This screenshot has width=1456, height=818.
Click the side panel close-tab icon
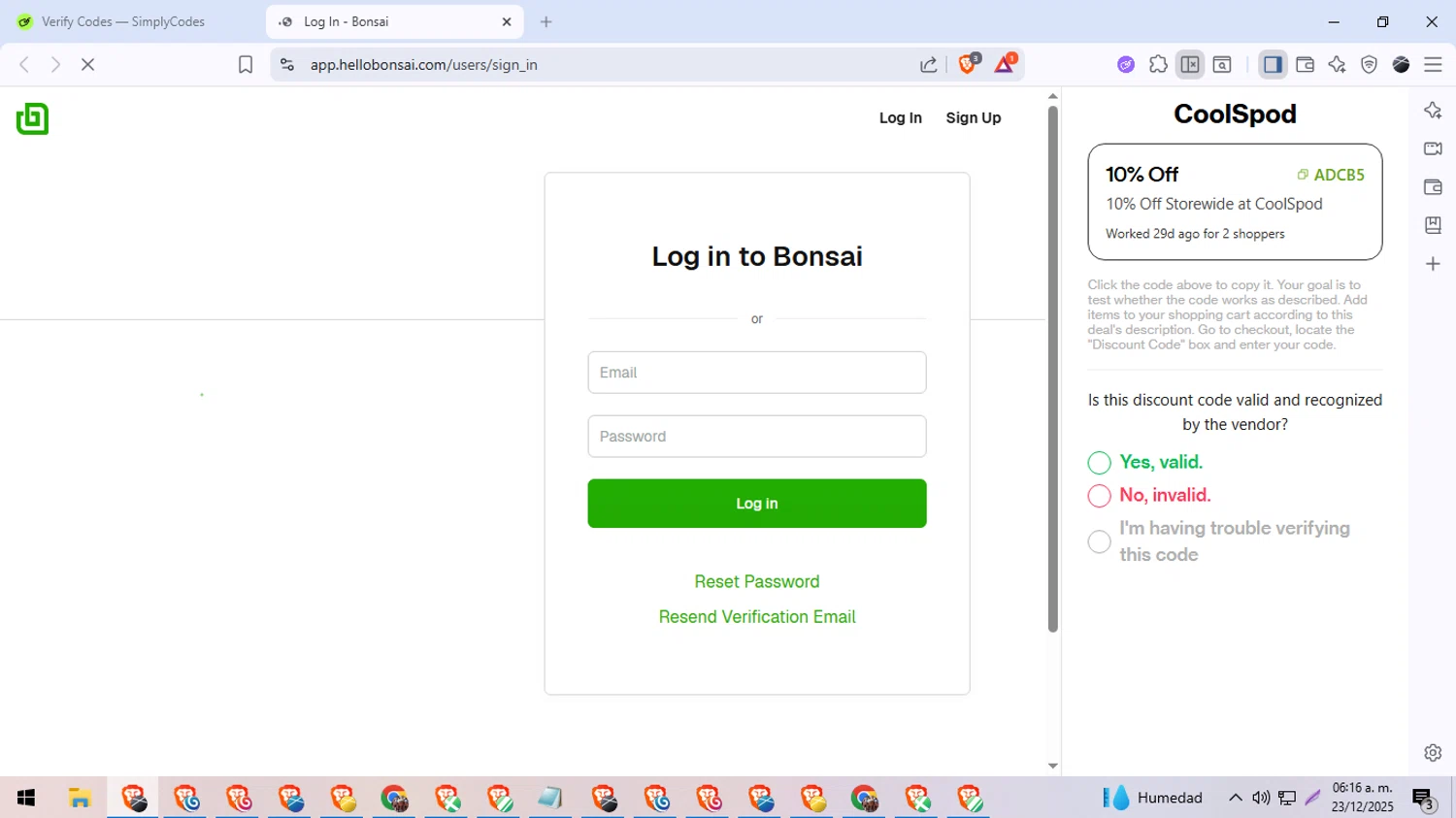click(1190, 65)
